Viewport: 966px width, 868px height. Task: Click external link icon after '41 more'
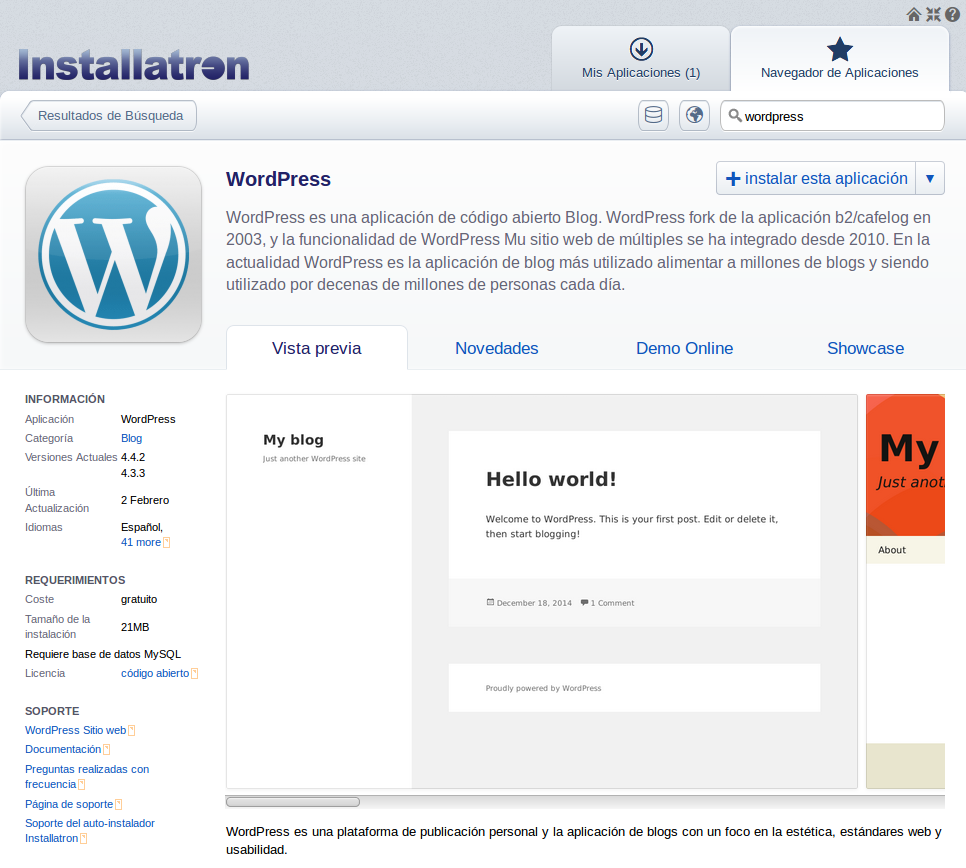166,542
